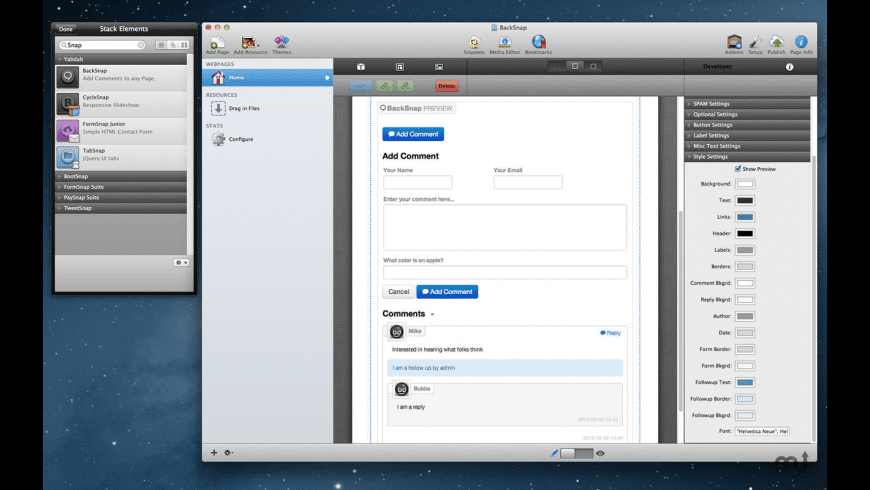The width and height of the screenshot is (870, 490).
Task: Click the Your Name input field
Action: tap(417, 183)
